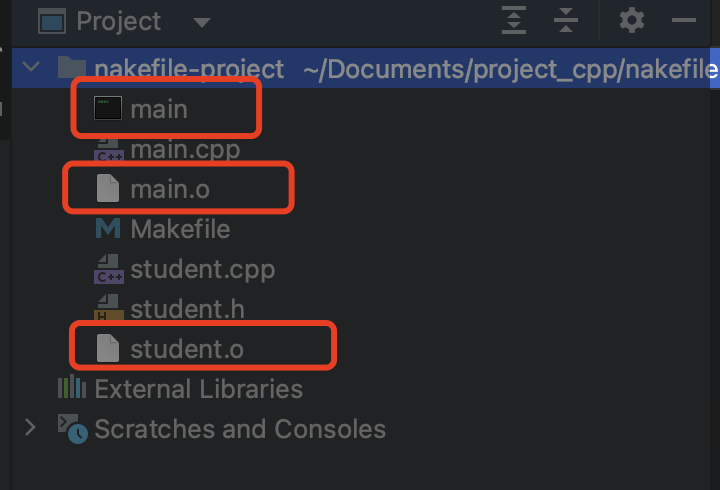Expand the Scratches and Consoles node
The image size is (720, 490).
(x=30, y=427)
